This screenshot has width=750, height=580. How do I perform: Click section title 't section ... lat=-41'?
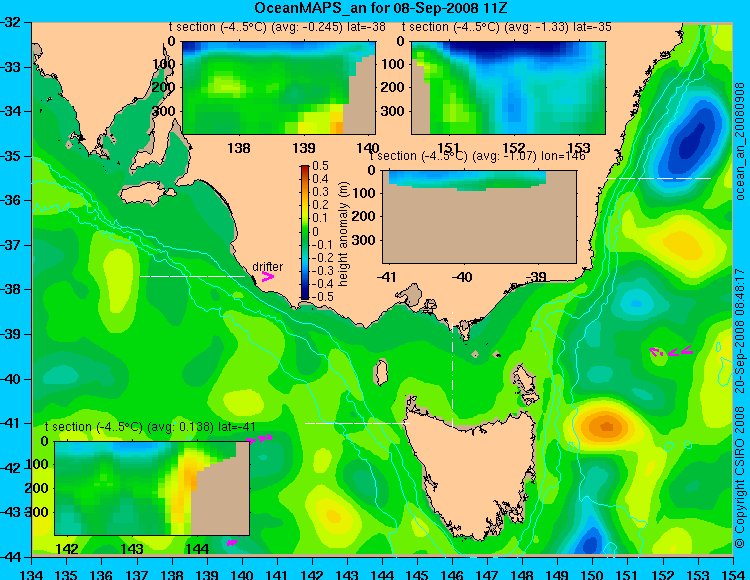150,427
